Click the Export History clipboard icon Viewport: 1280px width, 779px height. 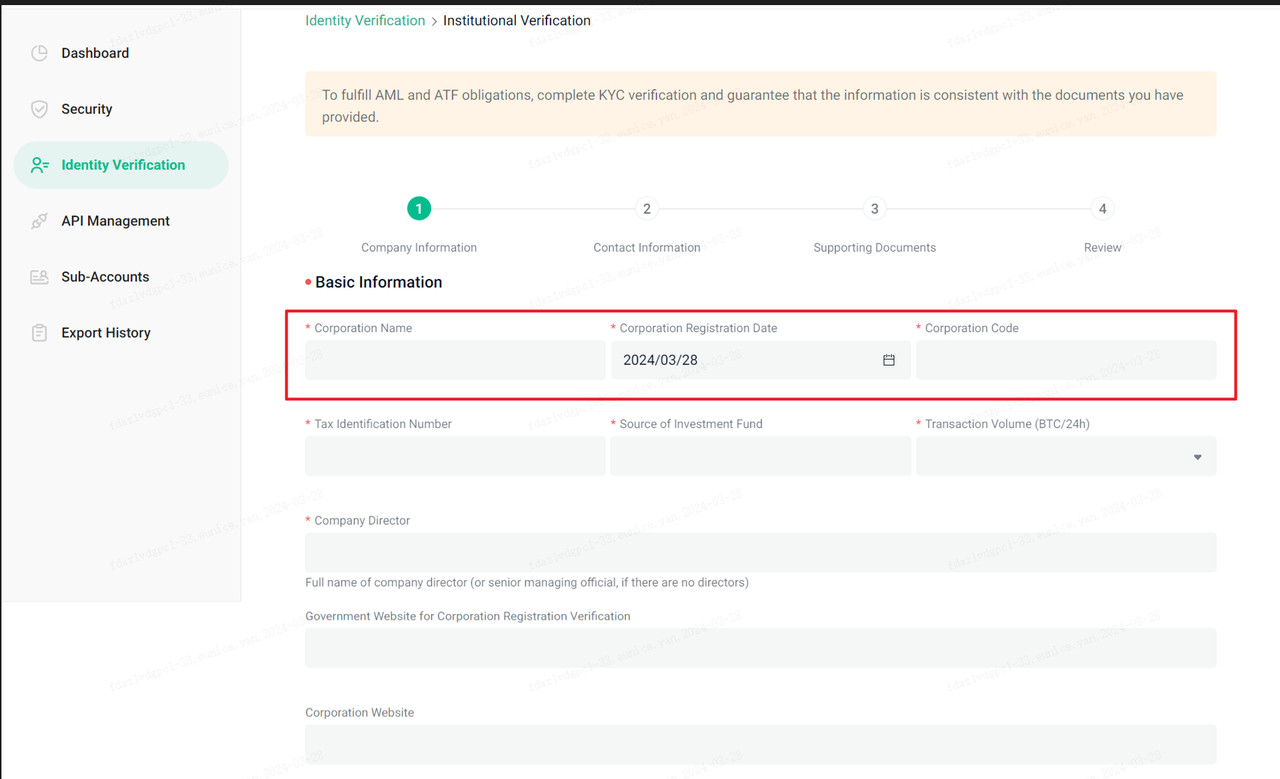(39, 333)
